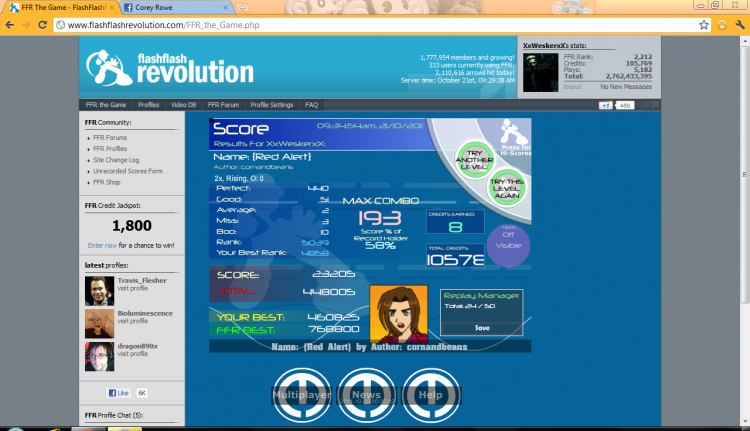Save the replay in Replay Manager
This screenshot has width=750, height=431.
coord(482,328)
